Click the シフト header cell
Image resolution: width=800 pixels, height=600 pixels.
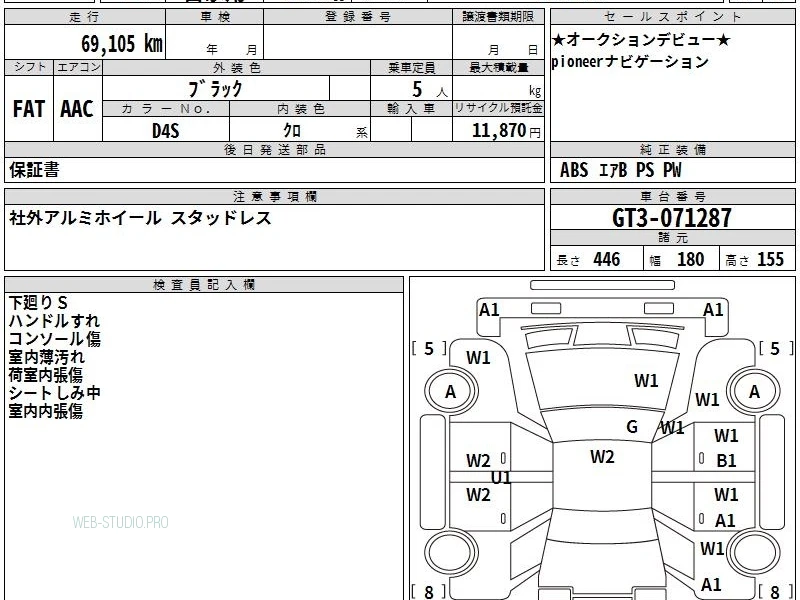pos(29,67)
